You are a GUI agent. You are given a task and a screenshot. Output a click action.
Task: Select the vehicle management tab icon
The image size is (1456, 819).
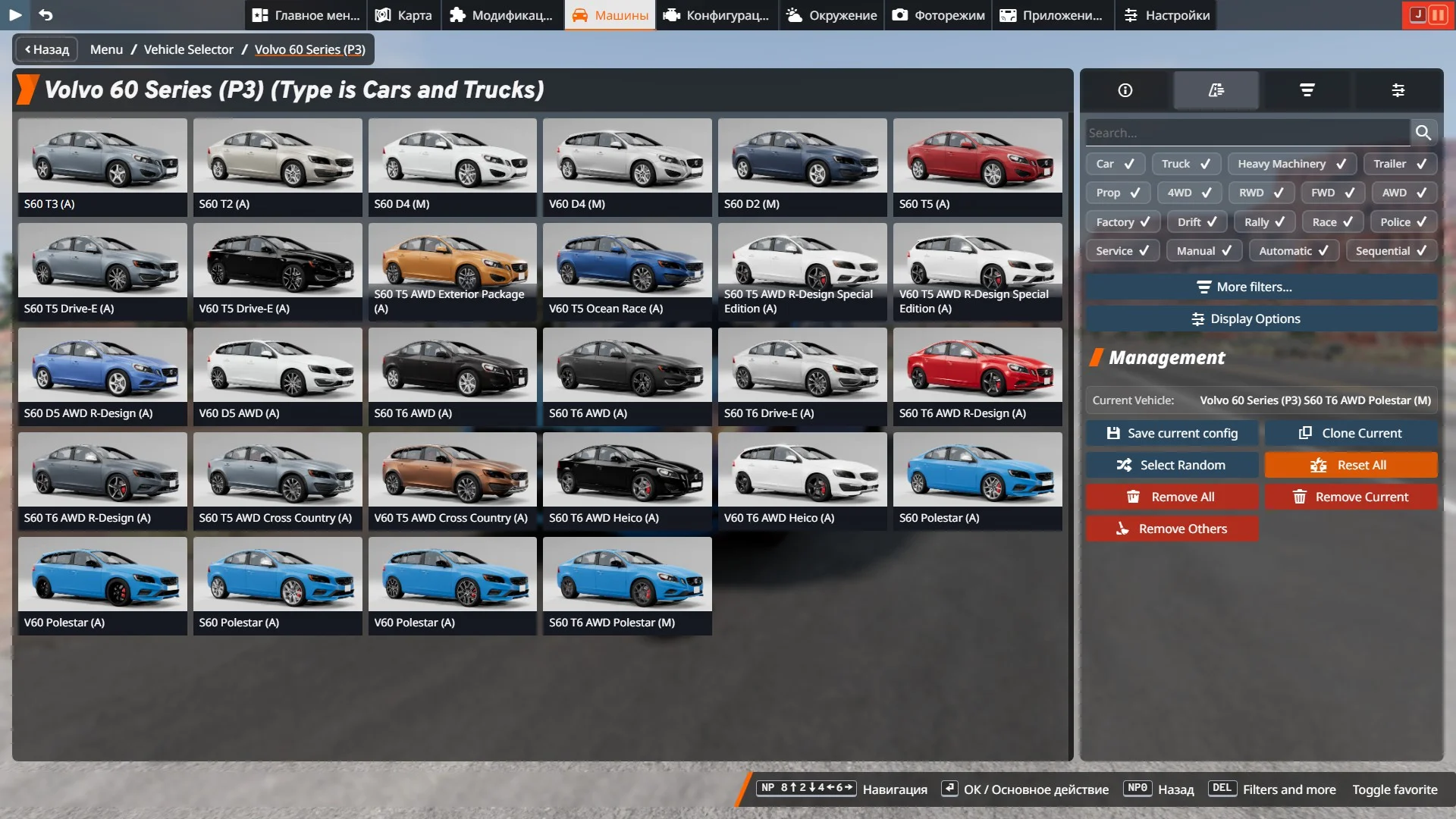[x=1216, y=90]
